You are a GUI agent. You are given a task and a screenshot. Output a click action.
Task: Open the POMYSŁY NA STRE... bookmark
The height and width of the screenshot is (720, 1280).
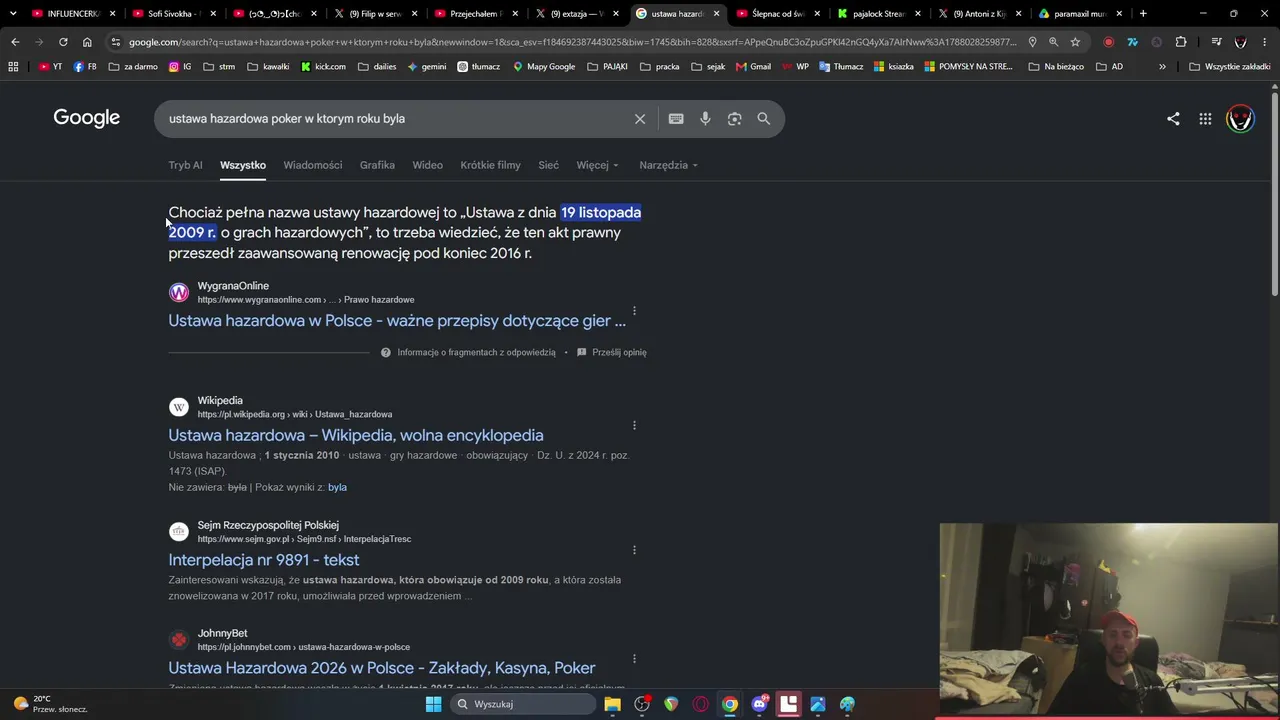968,67
